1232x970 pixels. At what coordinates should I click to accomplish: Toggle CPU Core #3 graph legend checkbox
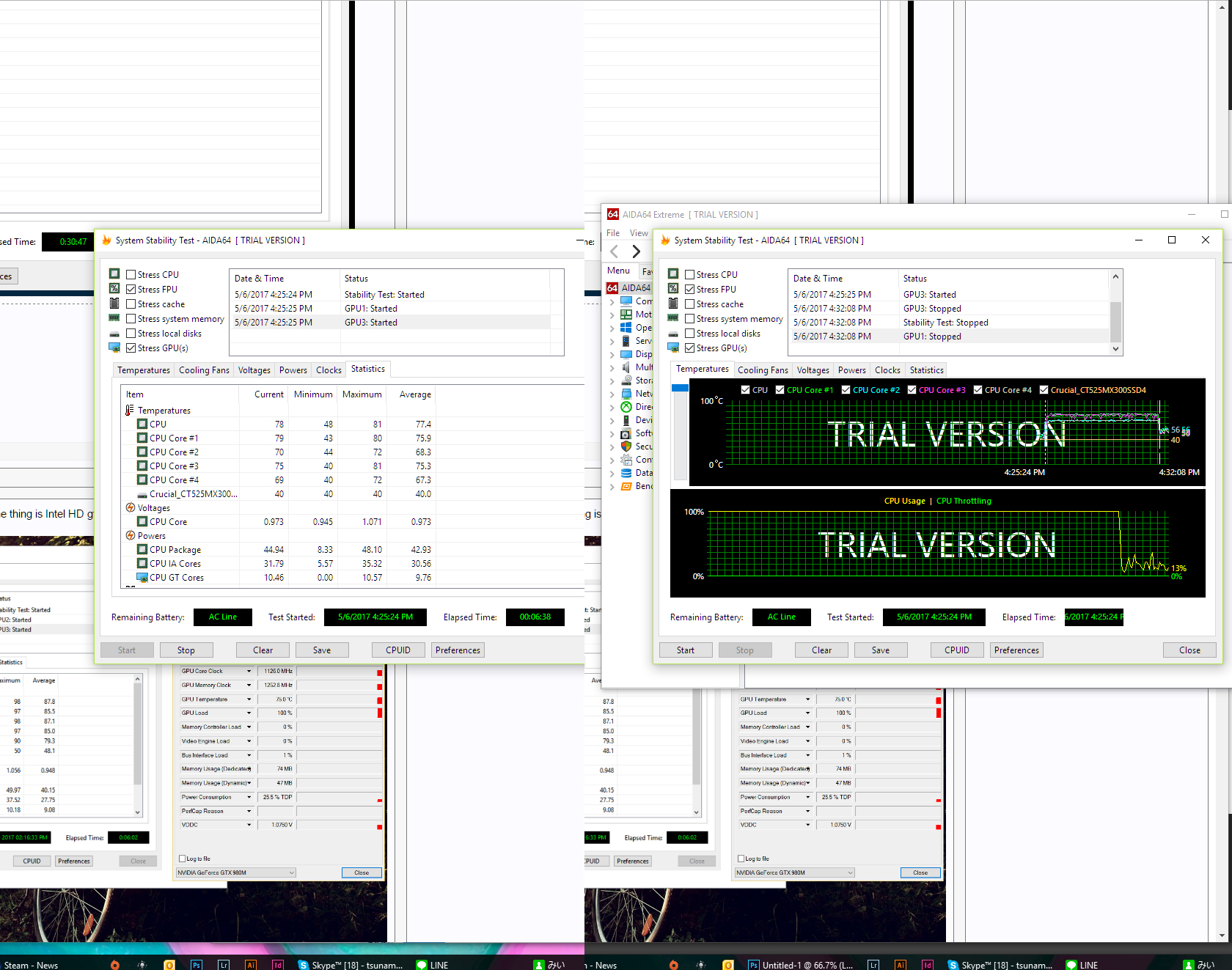[x=912, y=390]
